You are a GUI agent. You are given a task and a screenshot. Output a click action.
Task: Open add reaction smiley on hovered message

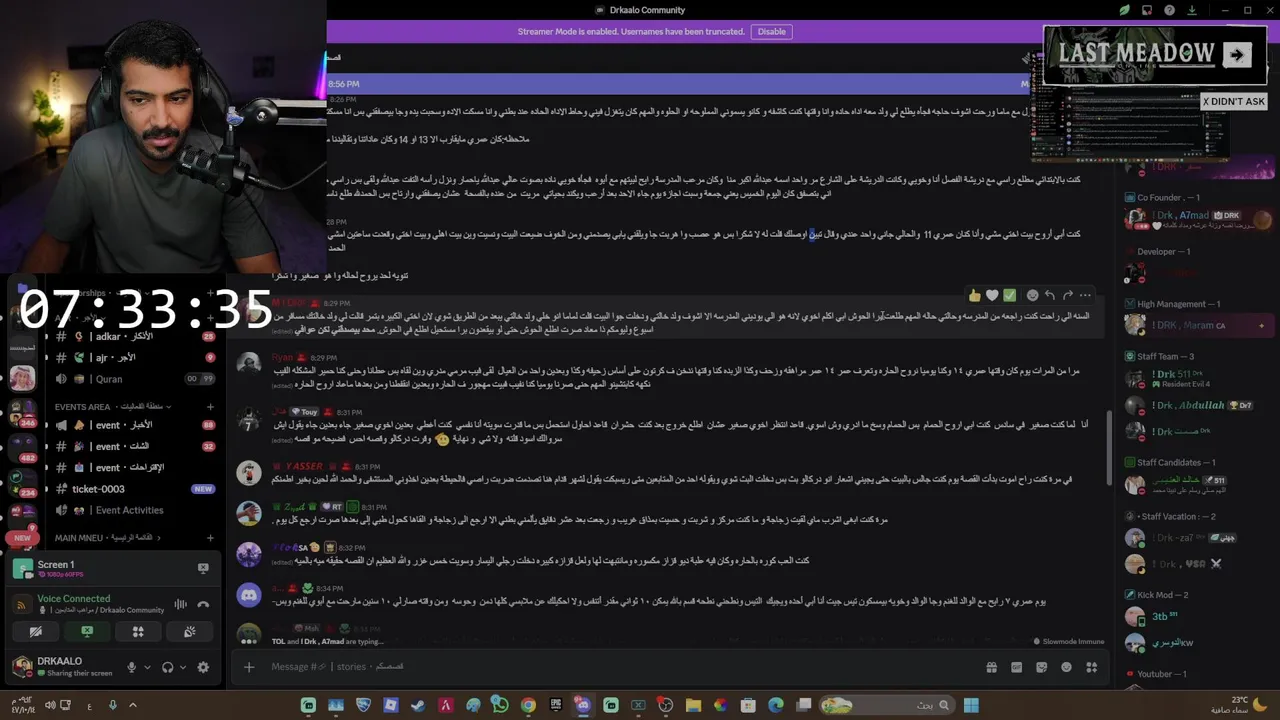pyautogui.click(x=1033, y=295)
